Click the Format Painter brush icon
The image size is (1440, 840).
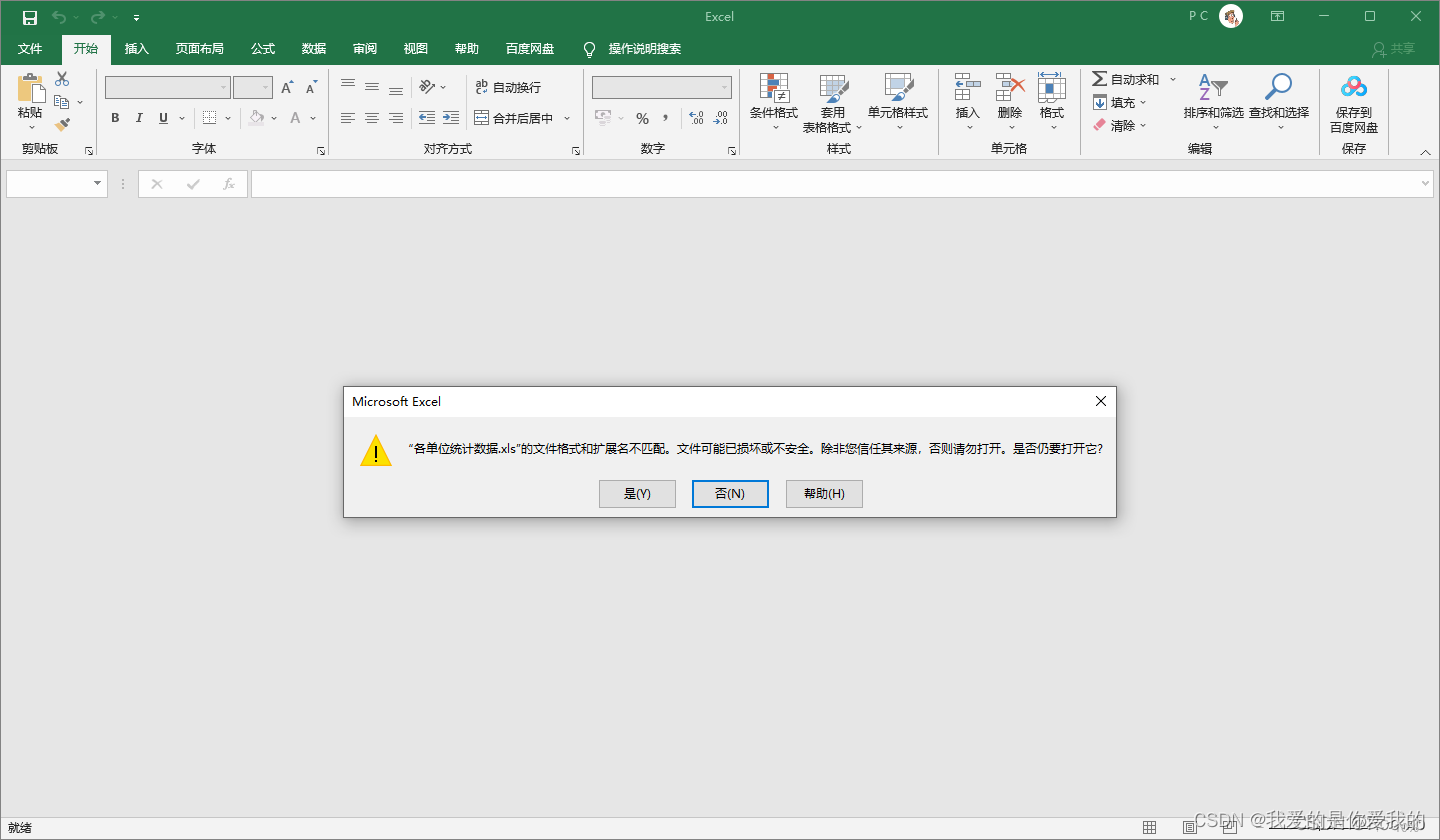pyautogui.click(x=62, y=125)
